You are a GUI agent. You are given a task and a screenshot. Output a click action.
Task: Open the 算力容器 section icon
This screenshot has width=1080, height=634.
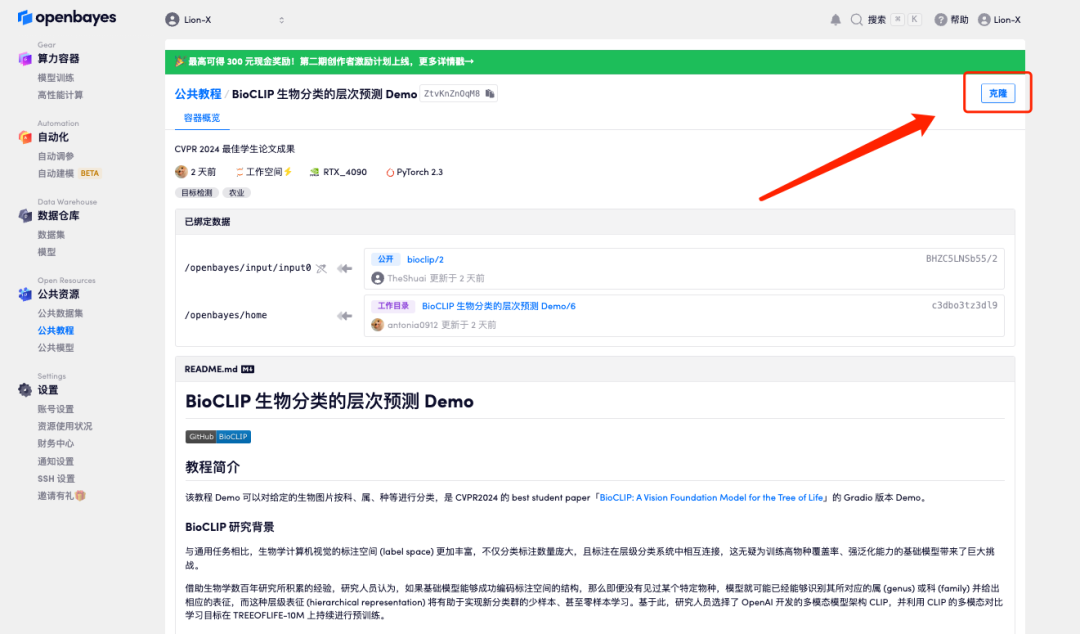(x=25, y=59)
